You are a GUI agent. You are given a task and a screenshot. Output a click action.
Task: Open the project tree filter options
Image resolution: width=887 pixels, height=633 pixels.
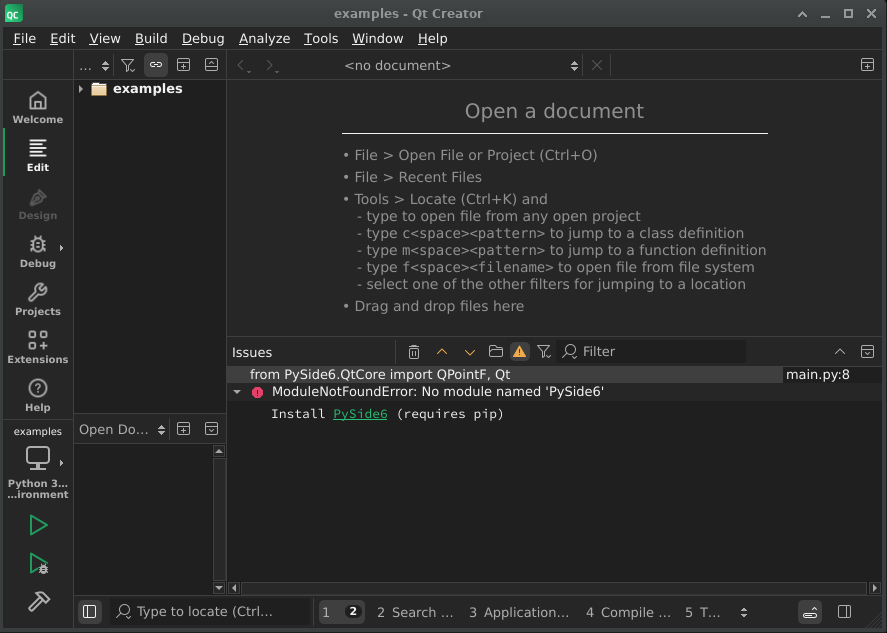click(128, 66)
